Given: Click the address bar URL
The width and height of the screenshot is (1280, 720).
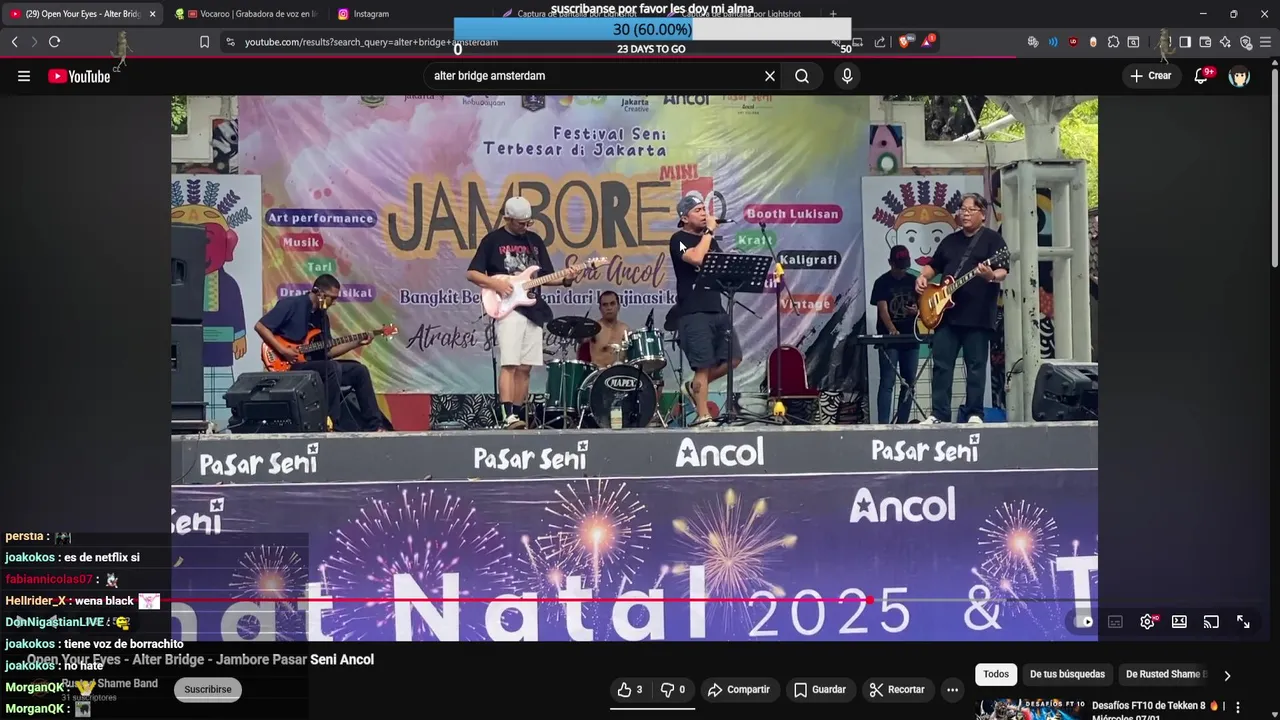Looking at the screenshot, I should (371, 42).
